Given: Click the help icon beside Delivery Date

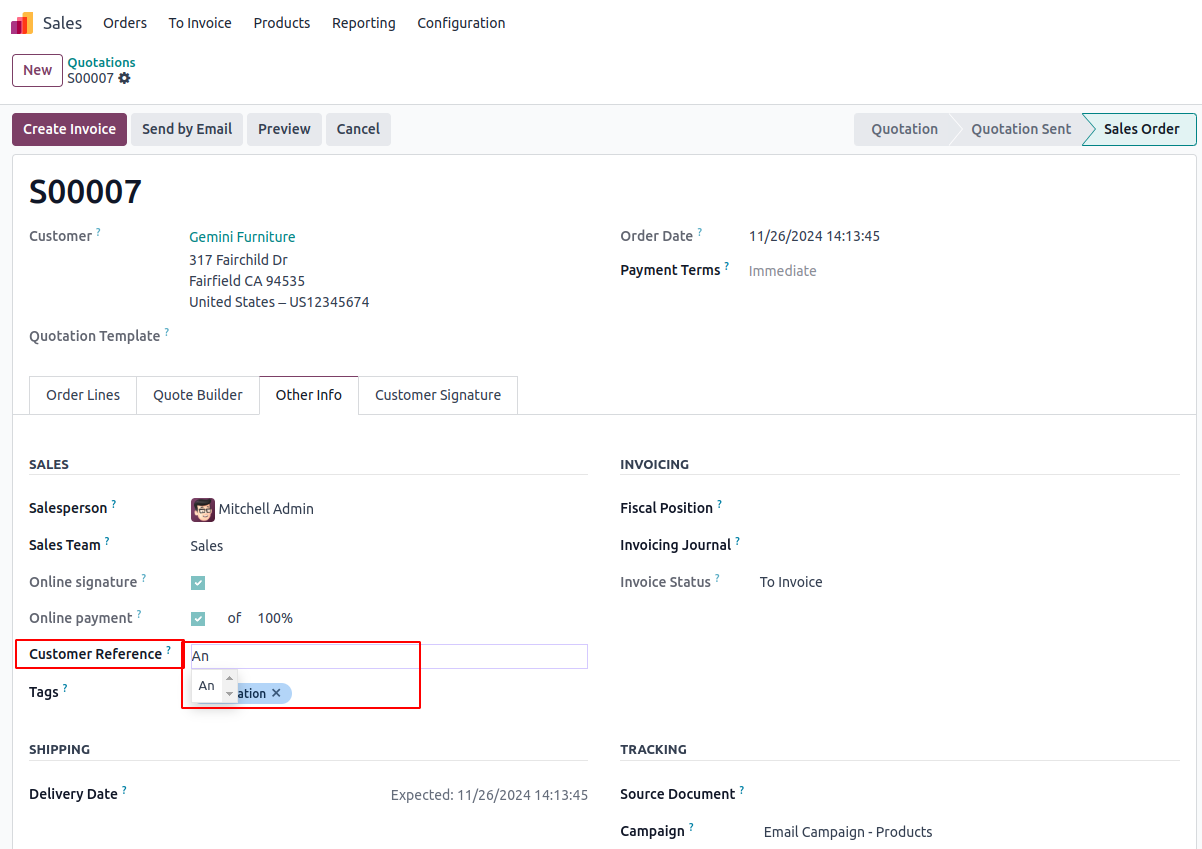Looking at the screenshot, I should (124, 790).
